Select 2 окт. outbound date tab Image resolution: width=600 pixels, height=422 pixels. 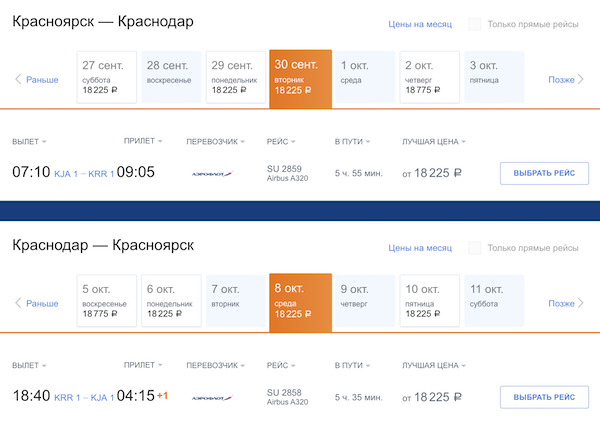click(x=430, y=78)
